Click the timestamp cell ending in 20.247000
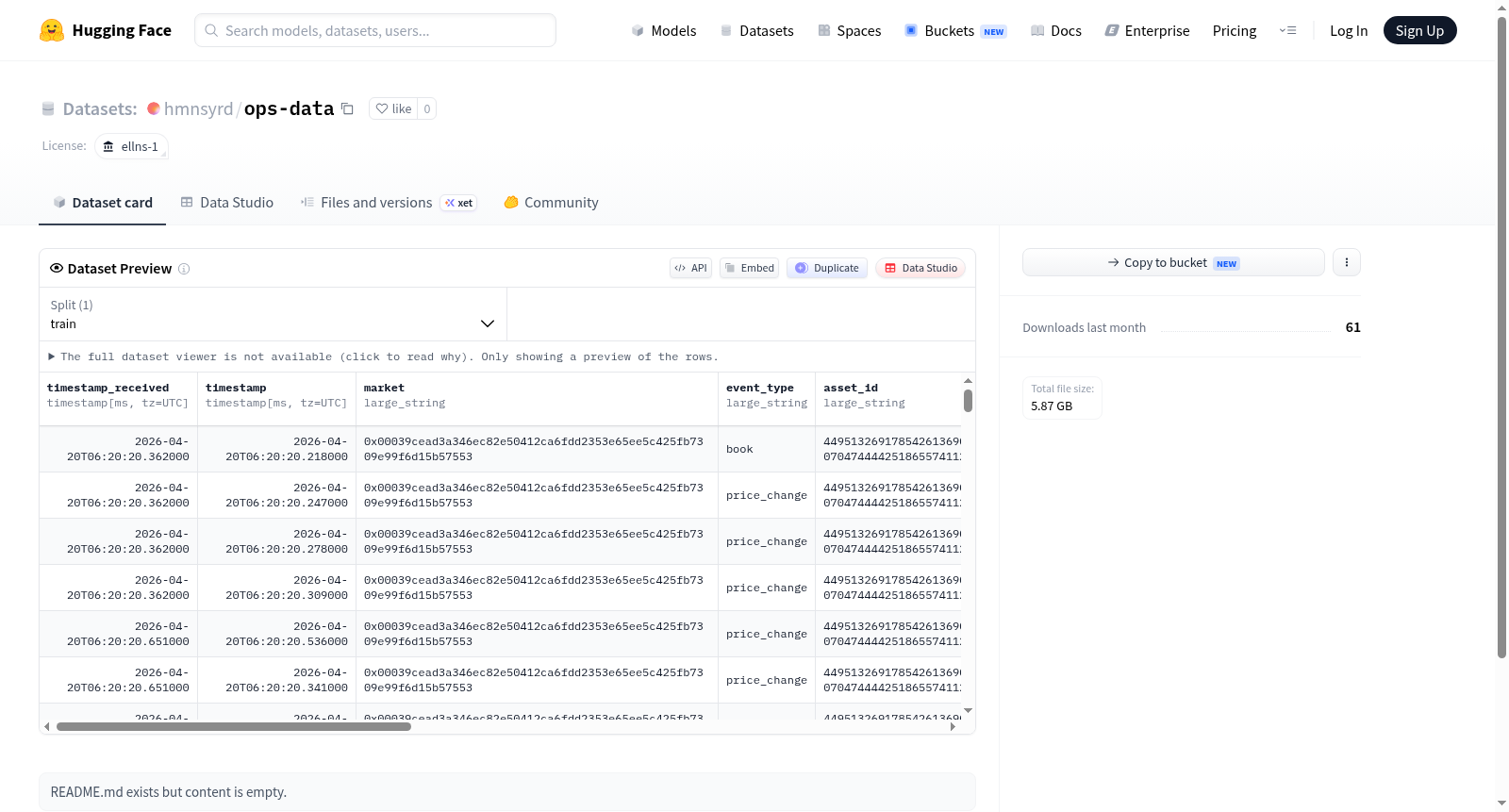Image resolution: width=1509 pixels, height=812 pixels. (276, 495)
